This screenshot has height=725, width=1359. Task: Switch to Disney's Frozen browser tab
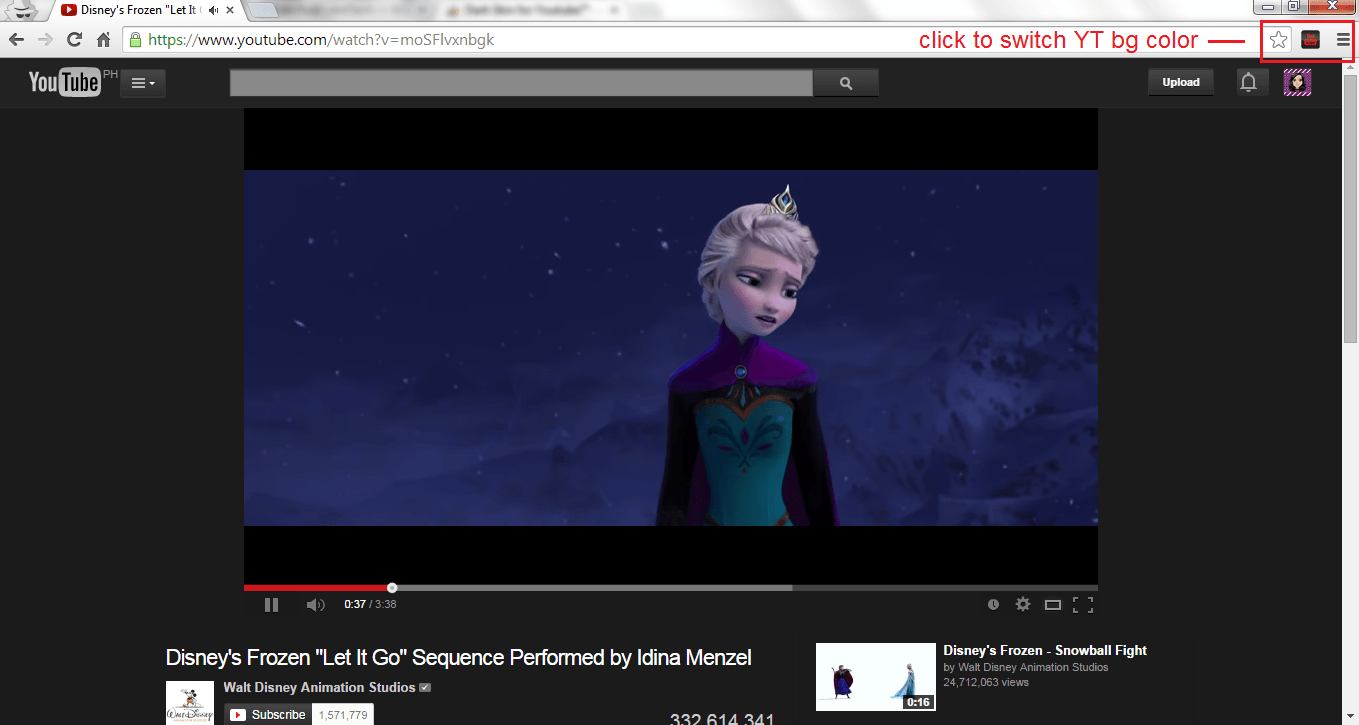pyautogui.click(x=140, y=11)
